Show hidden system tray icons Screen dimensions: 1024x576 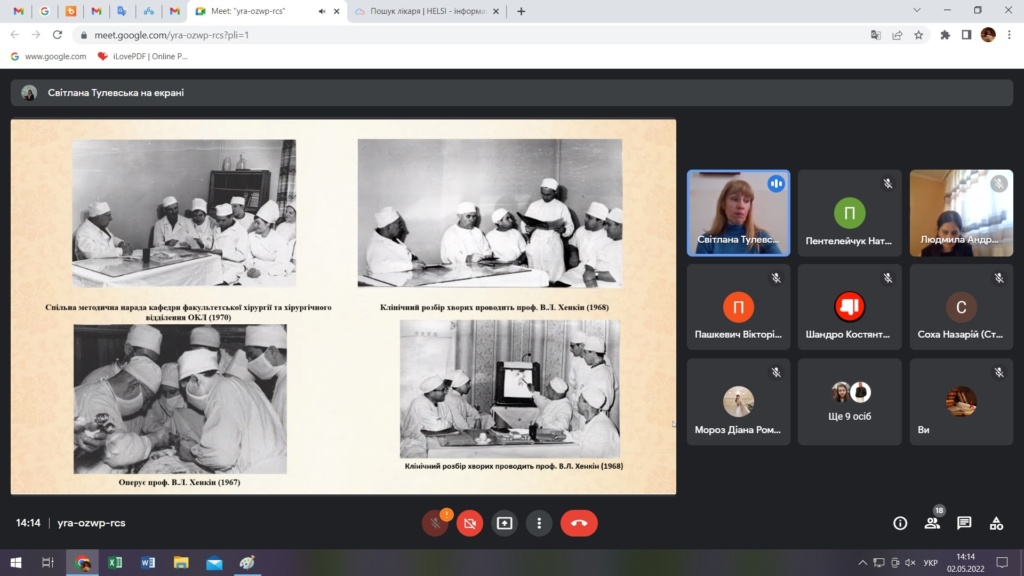pos(863,563)
